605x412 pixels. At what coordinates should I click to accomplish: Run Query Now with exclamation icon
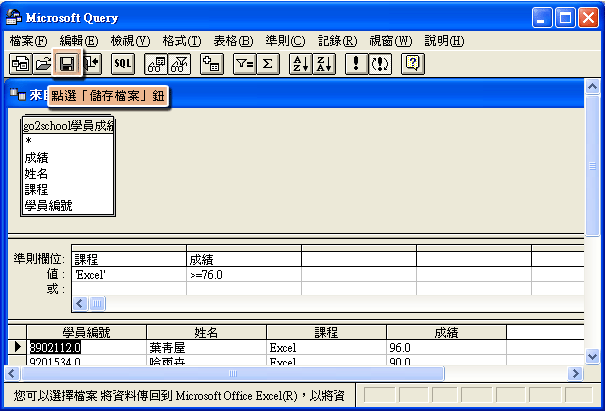pos(355,64)
